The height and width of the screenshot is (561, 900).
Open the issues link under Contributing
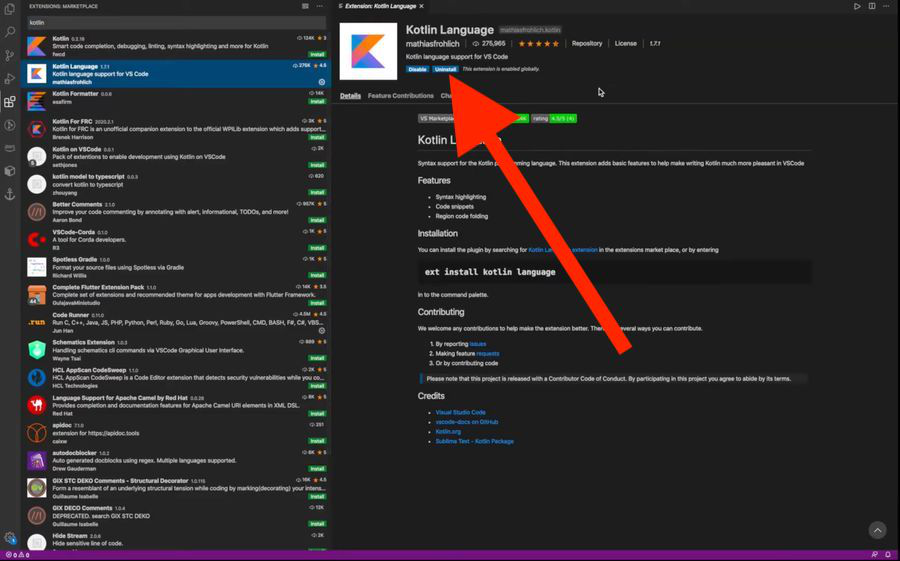pos(478,344)
